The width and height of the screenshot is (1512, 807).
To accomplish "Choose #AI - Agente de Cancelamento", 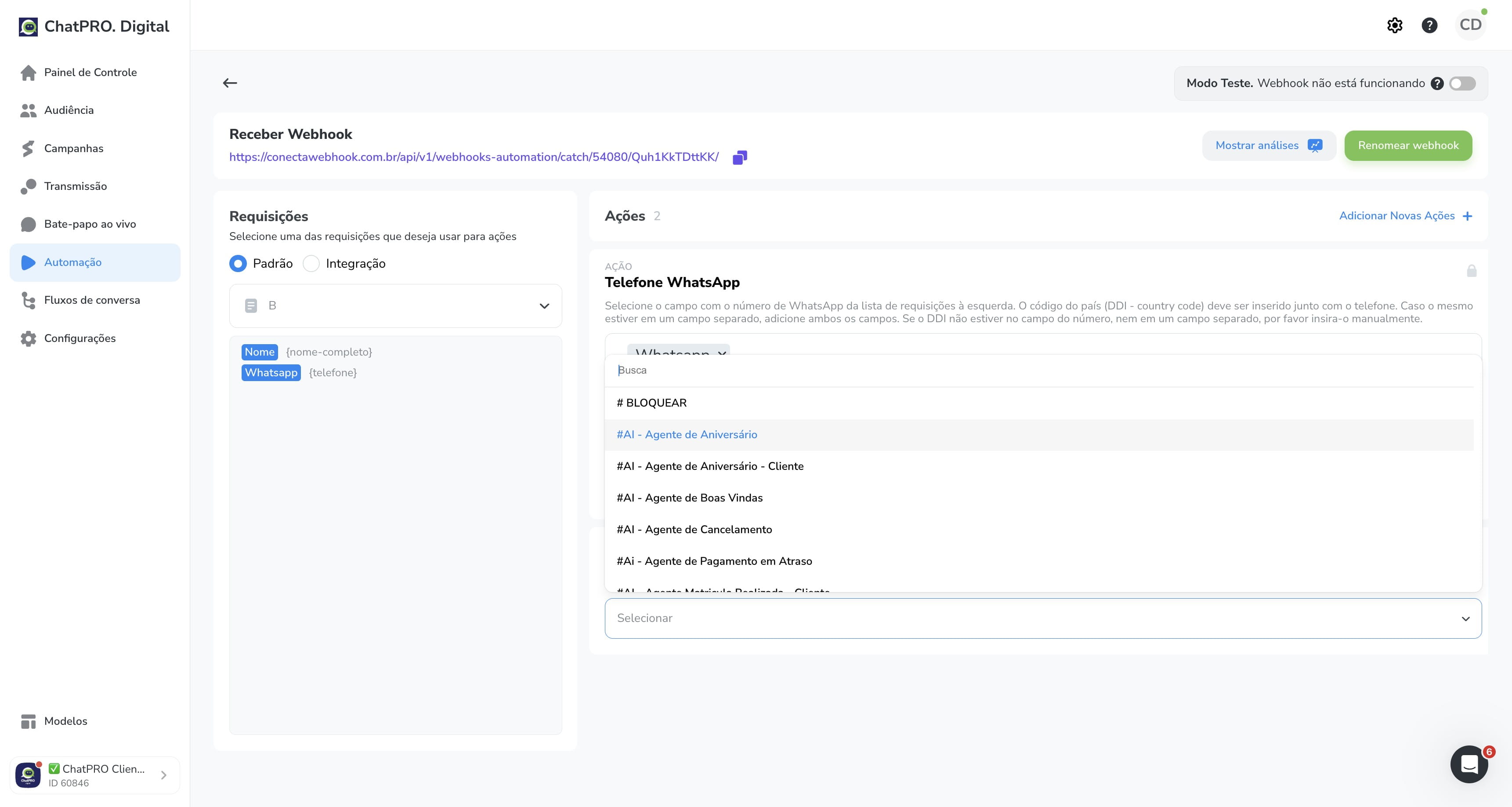I will [x=1039, y=530].
